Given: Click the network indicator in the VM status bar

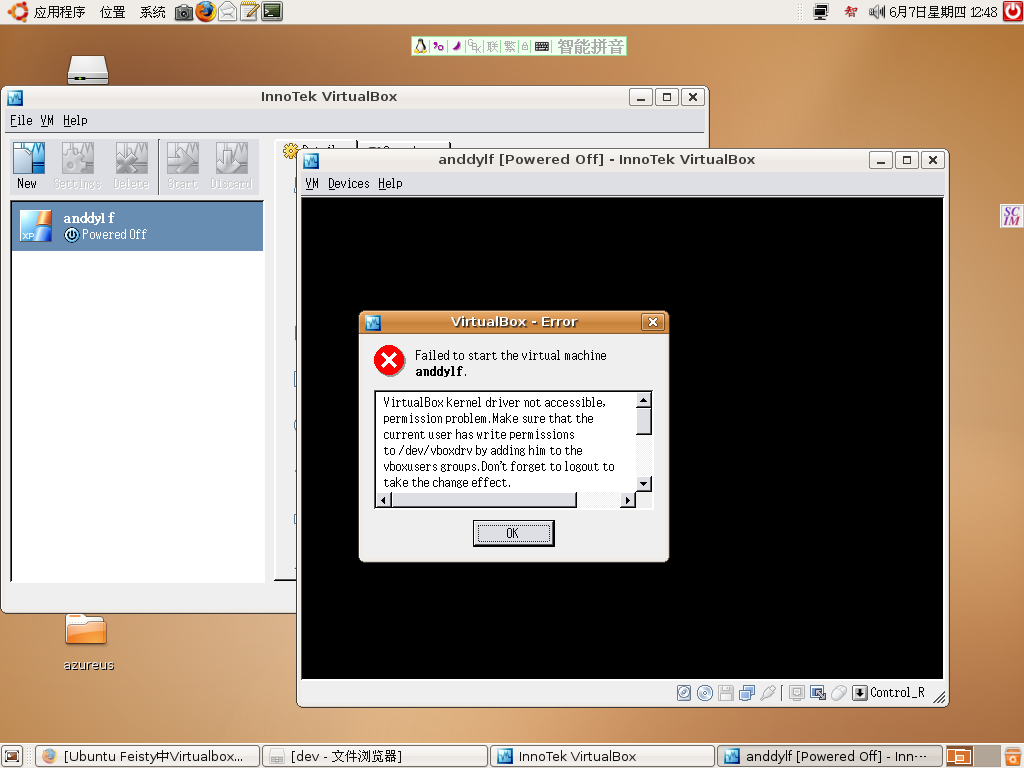Looking at the screenshot, I should click(x=746, y=693).
